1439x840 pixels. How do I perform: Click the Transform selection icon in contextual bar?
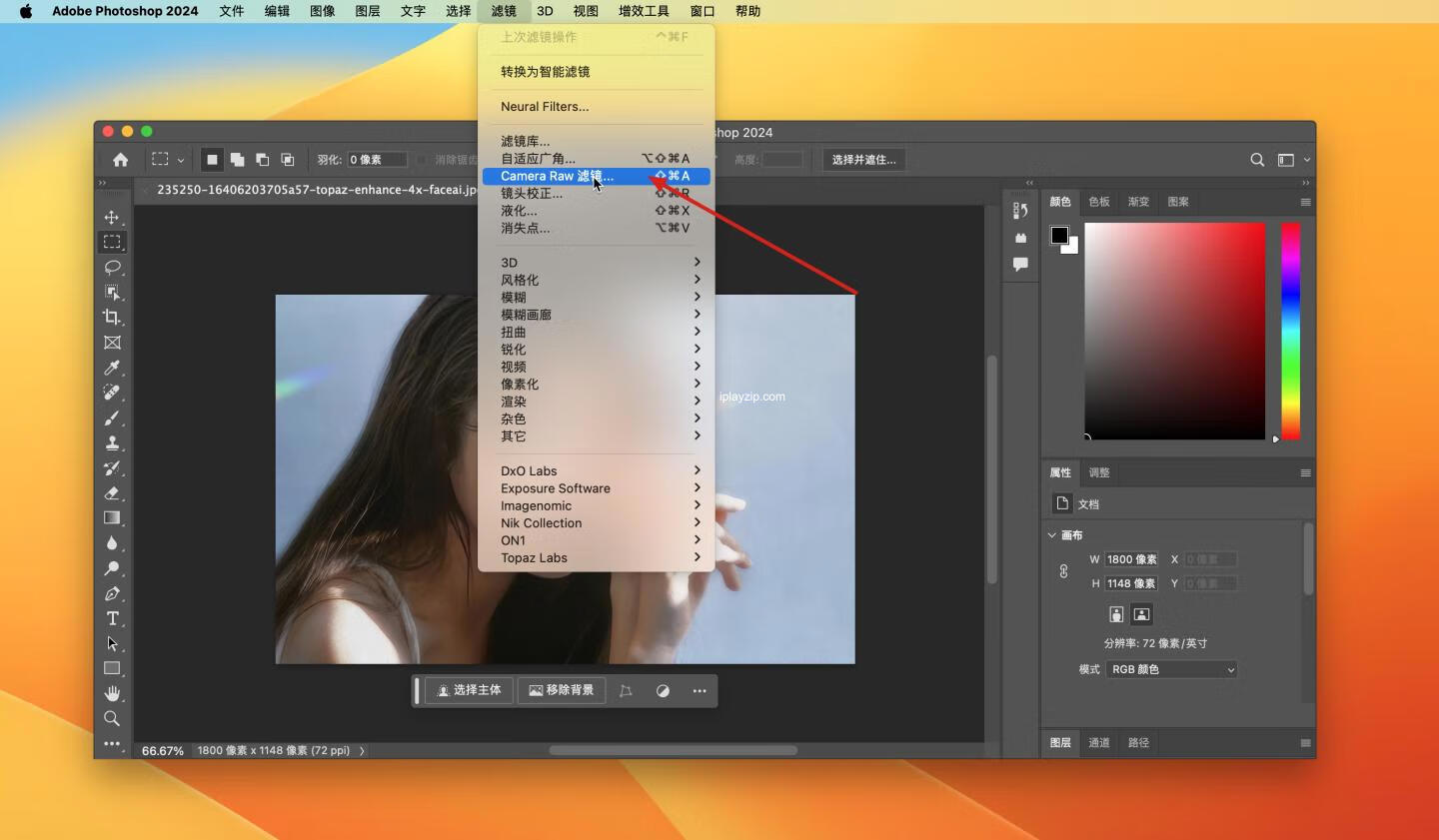[626, 691]
